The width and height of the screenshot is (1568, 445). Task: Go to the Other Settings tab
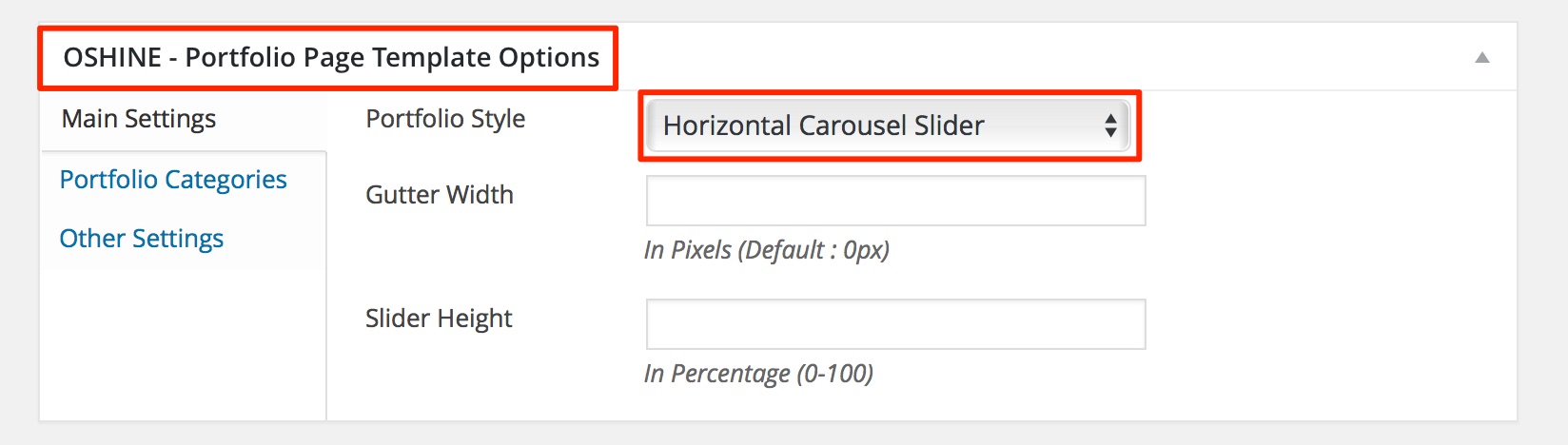coord(142,239)
